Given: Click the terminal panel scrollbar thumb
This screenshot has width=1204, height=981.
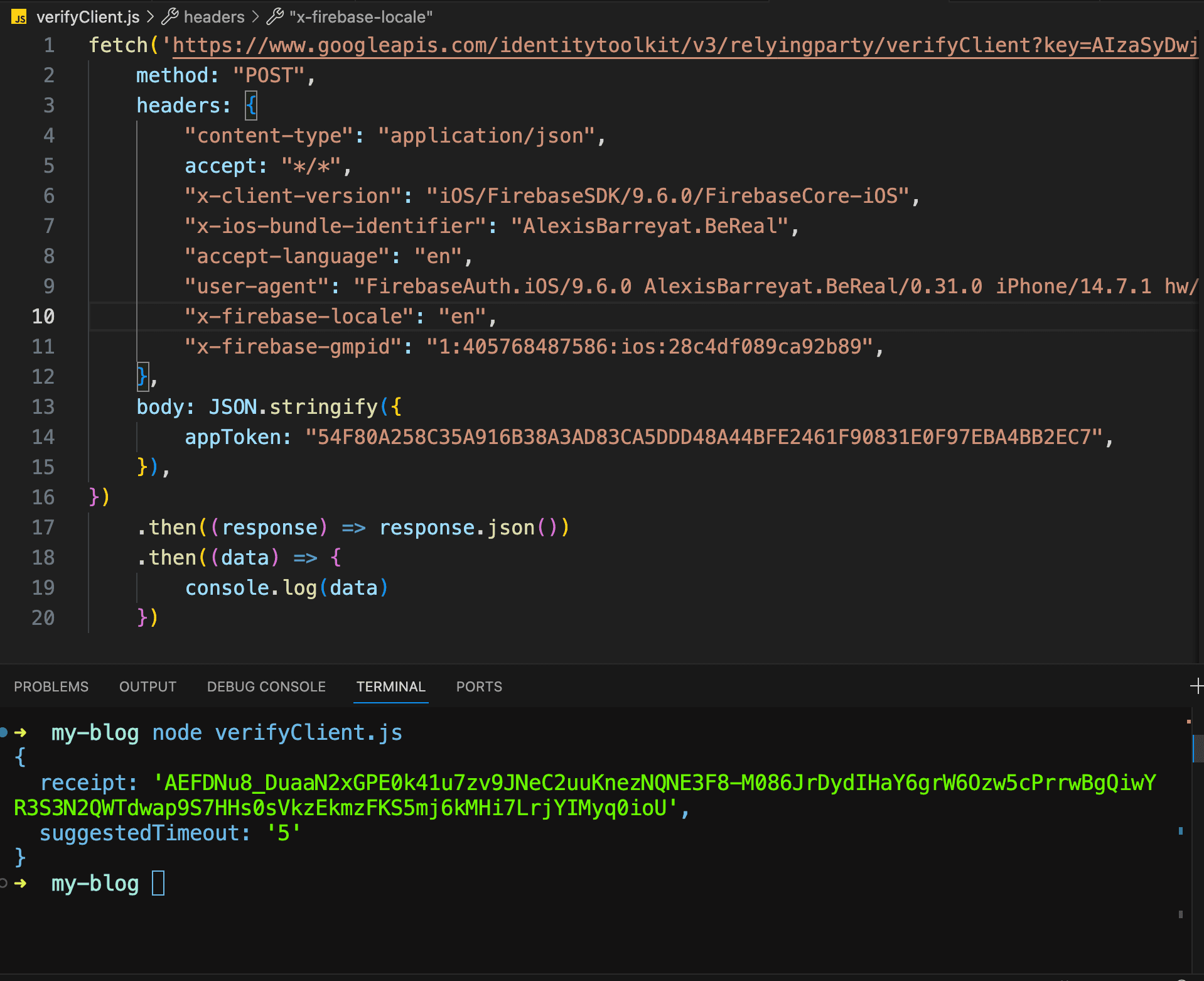Looking at the screenshot, I should [x=1198, y=747].
